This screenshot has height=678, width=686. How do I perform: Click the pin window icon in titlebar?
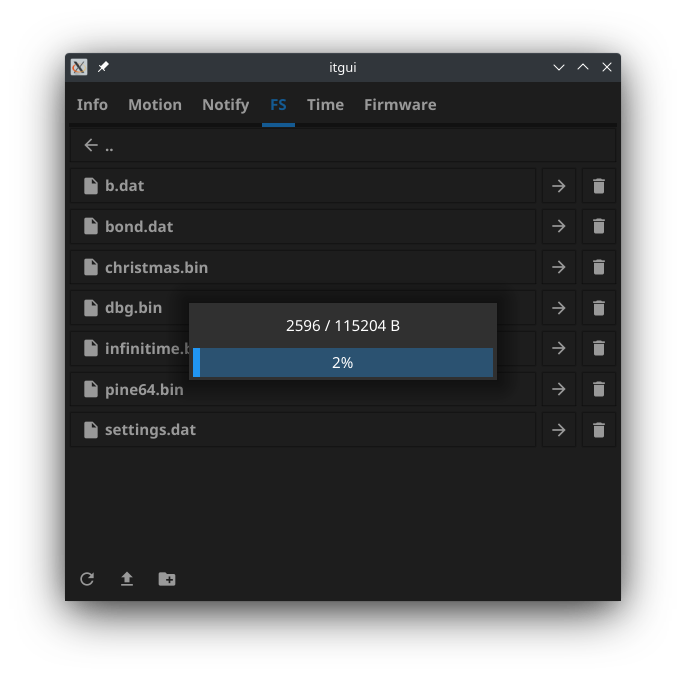tap(103, 68)
